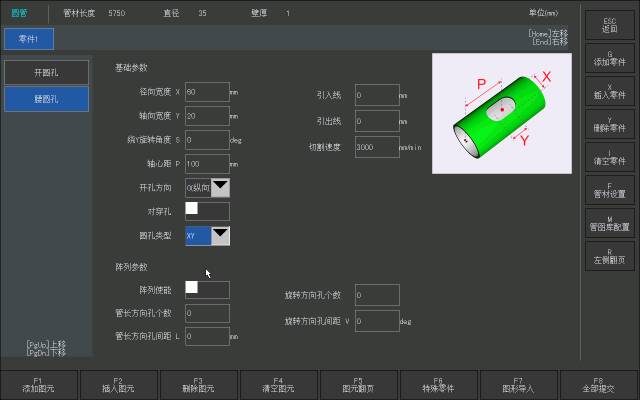Click the 引出线 input field
Image resolution: width=640 pixels, height=400 pixels.
(x=377, y=121)
